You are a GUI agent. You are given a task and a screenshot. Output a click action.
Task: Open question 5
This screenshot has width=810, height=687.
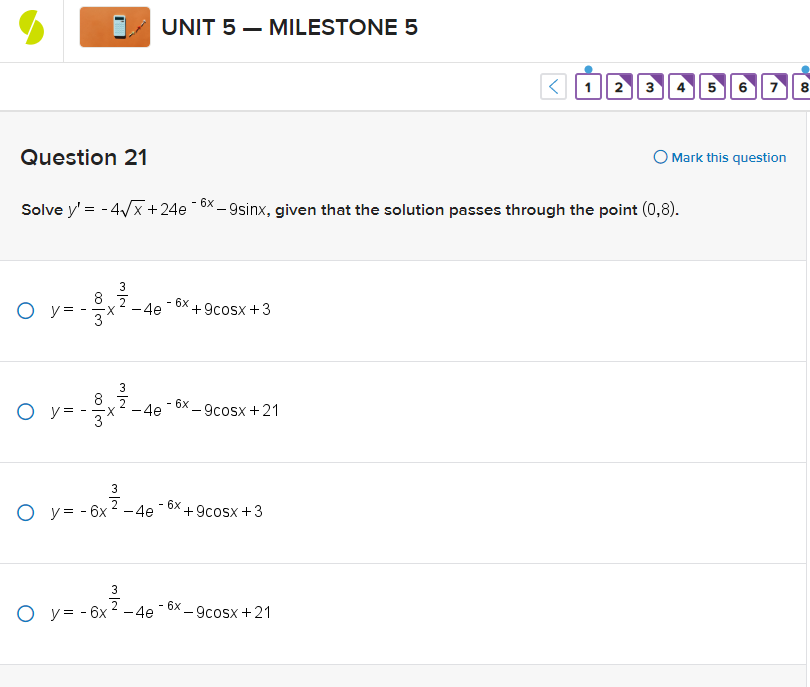coord(712,87)
